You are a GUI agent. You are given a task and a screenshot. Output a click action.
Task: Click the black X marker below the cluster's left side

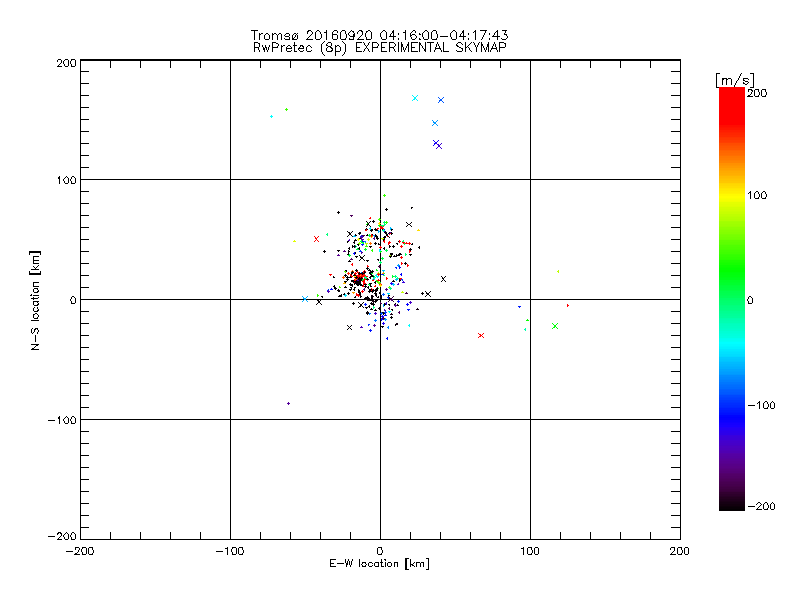click(349, 327)
